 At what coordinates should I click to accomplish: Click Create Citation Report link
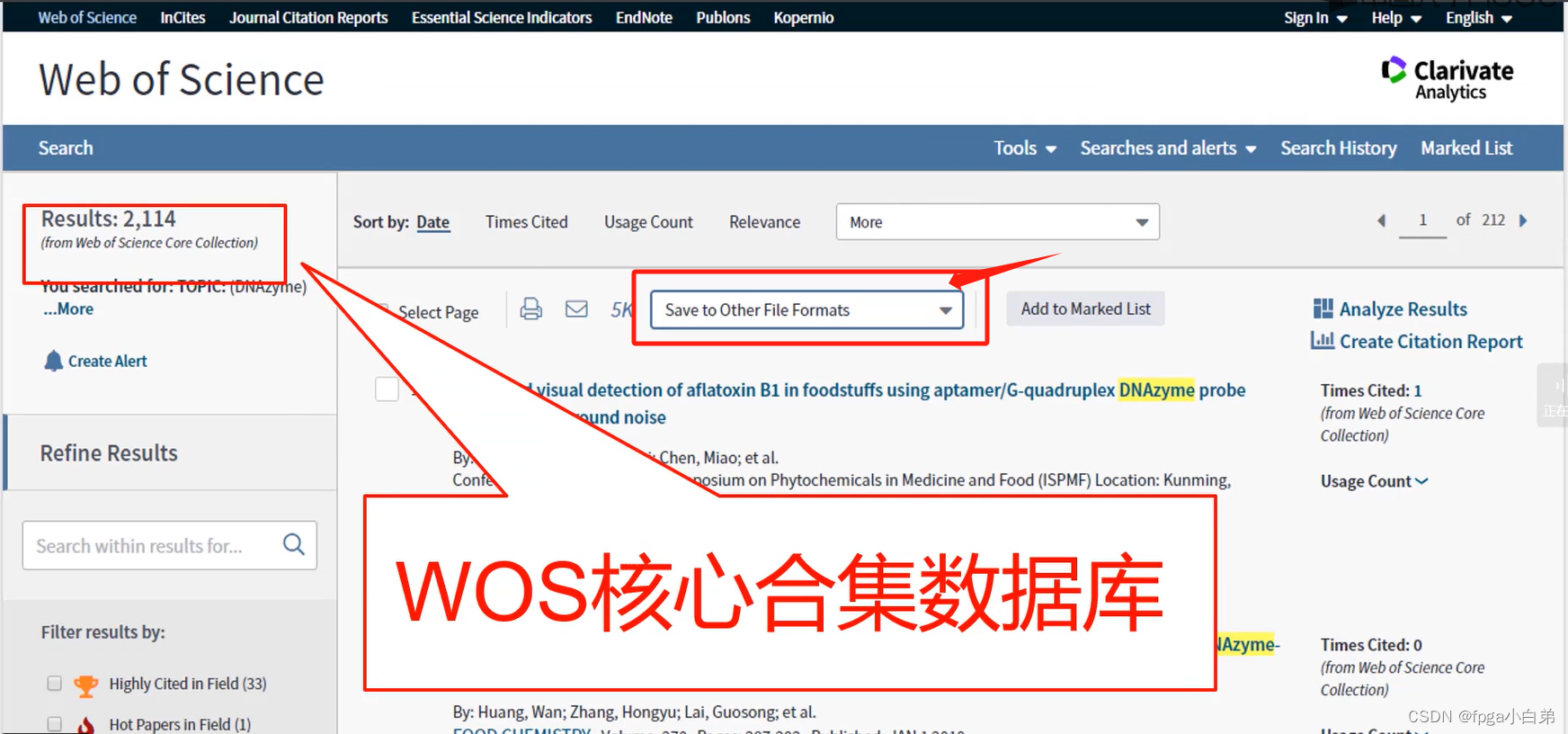click(x=1431, y=341)
